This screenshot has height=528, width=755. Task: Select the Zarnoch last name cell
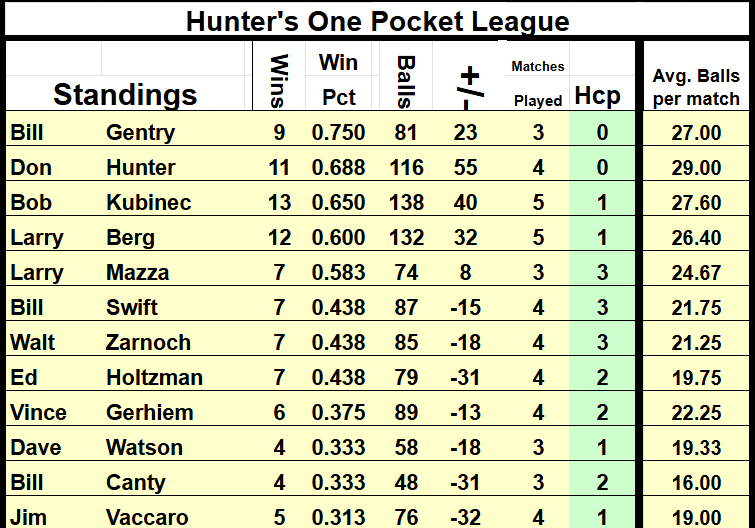pos(148,342)
